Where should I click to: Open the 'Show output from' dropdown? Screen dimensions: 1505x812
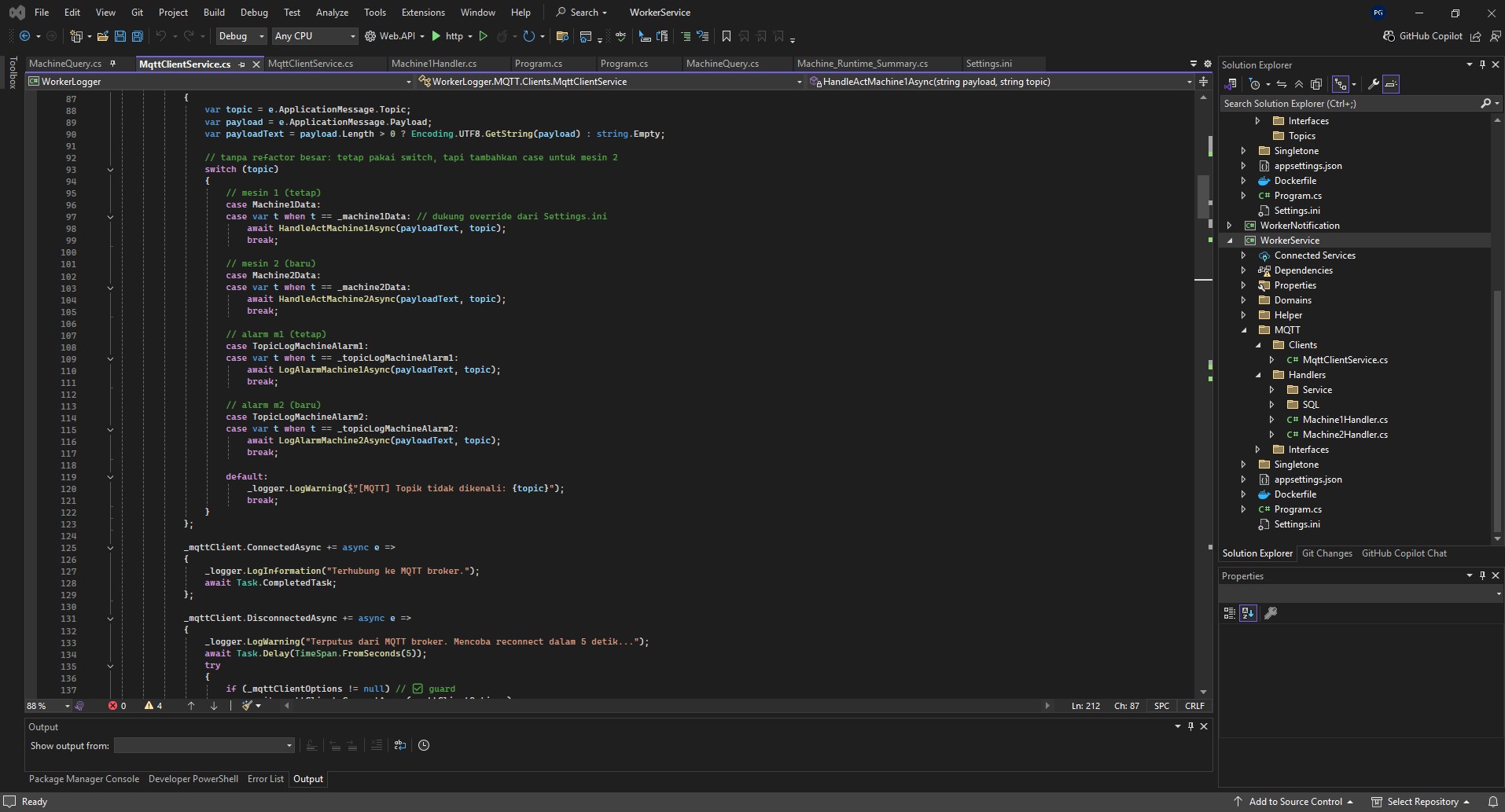(204, 745)
